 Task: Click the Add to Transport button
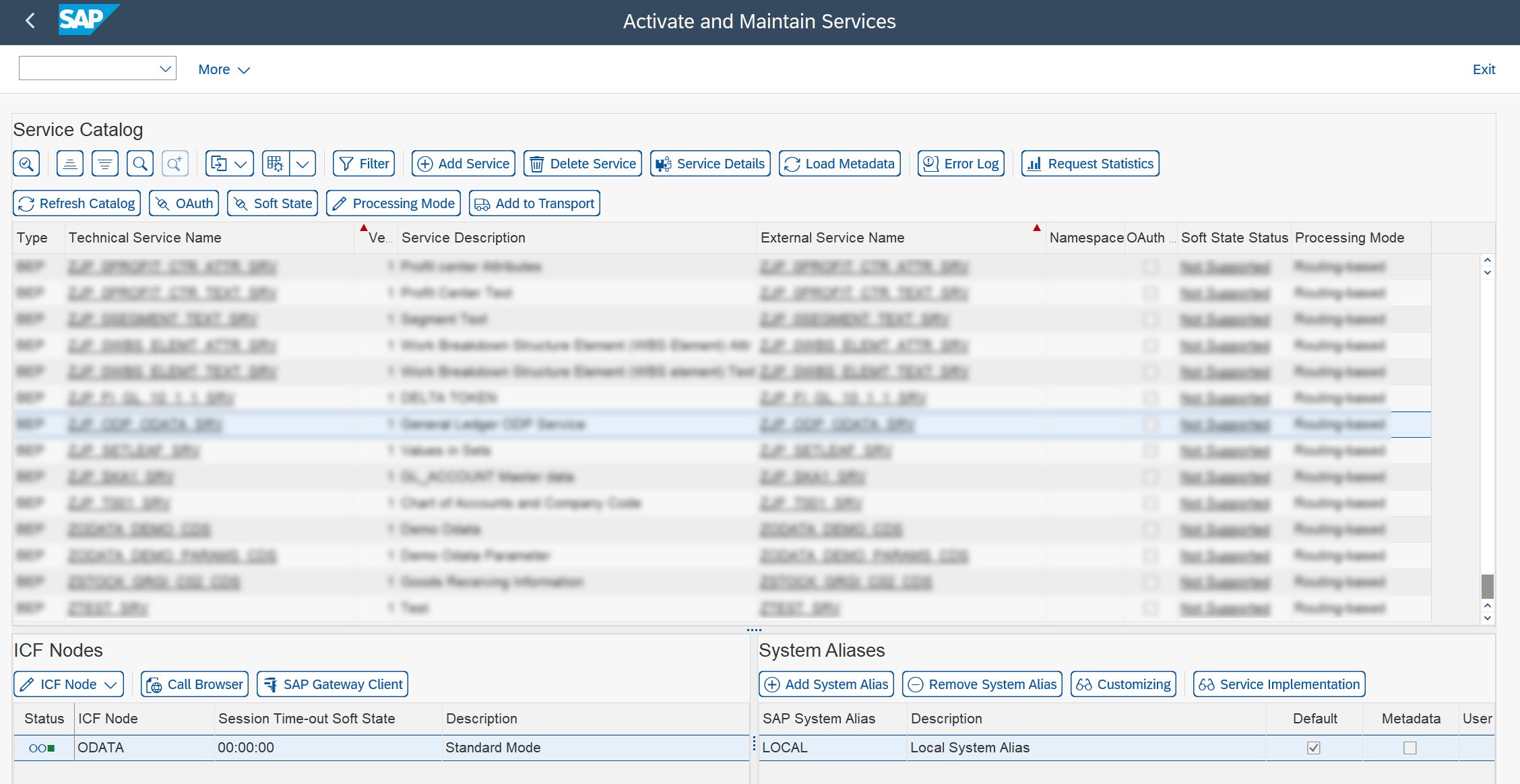tap(534, 203)
